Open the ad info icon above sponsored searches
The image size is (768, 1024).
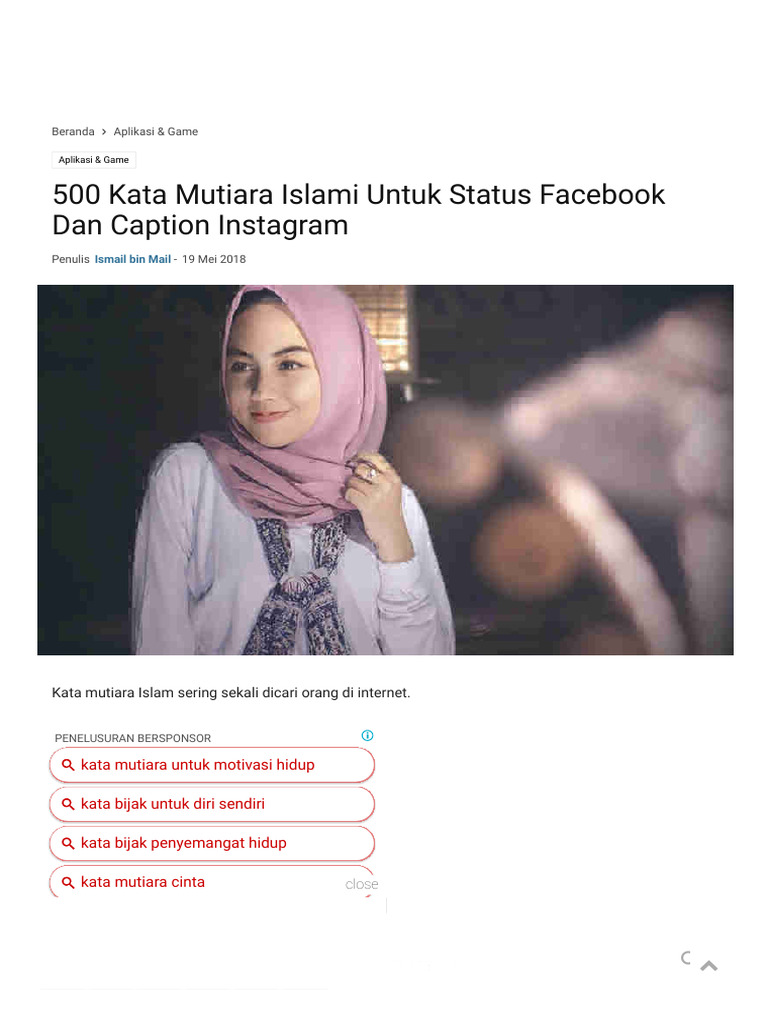(368, 736)
